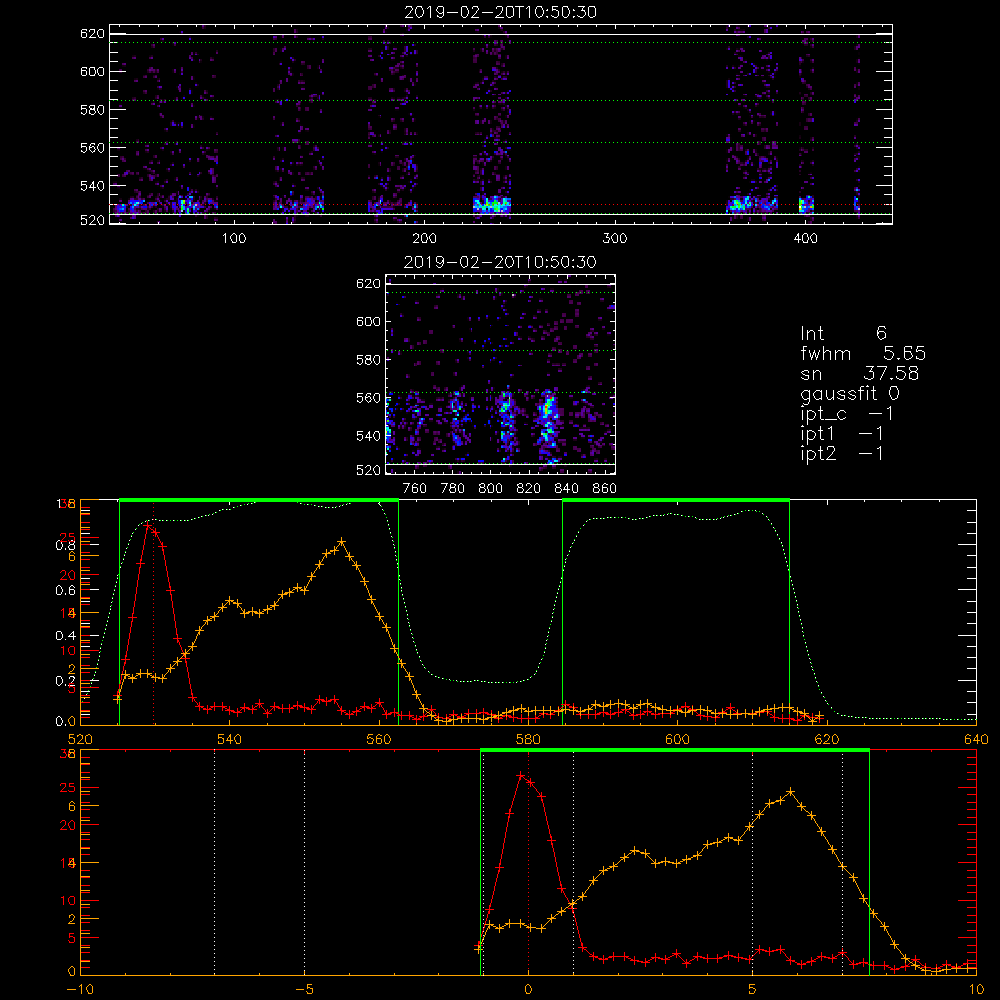
Task: Click the red peak in the bottom plot
Action: (x=520, y=776)
